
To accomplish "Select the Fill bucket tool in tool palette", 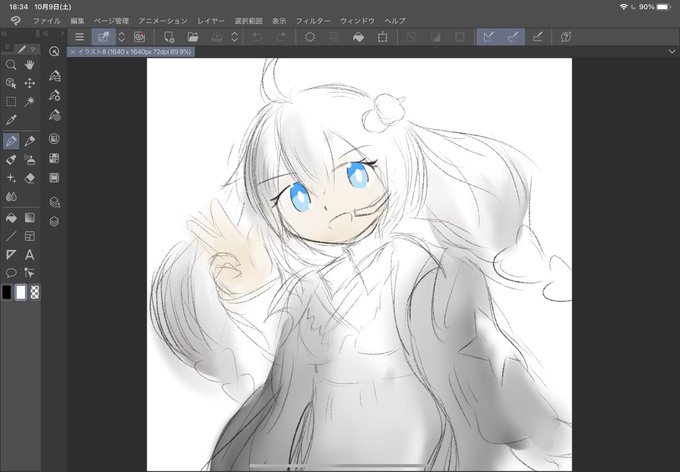I will 11,217.
